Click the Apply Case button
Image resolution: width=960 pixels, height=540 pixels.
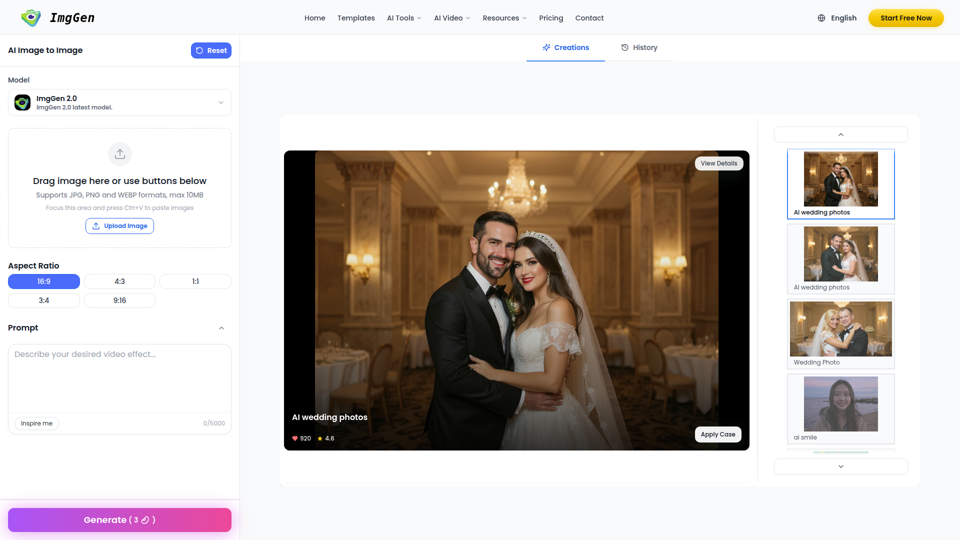(x=718, y=434)
